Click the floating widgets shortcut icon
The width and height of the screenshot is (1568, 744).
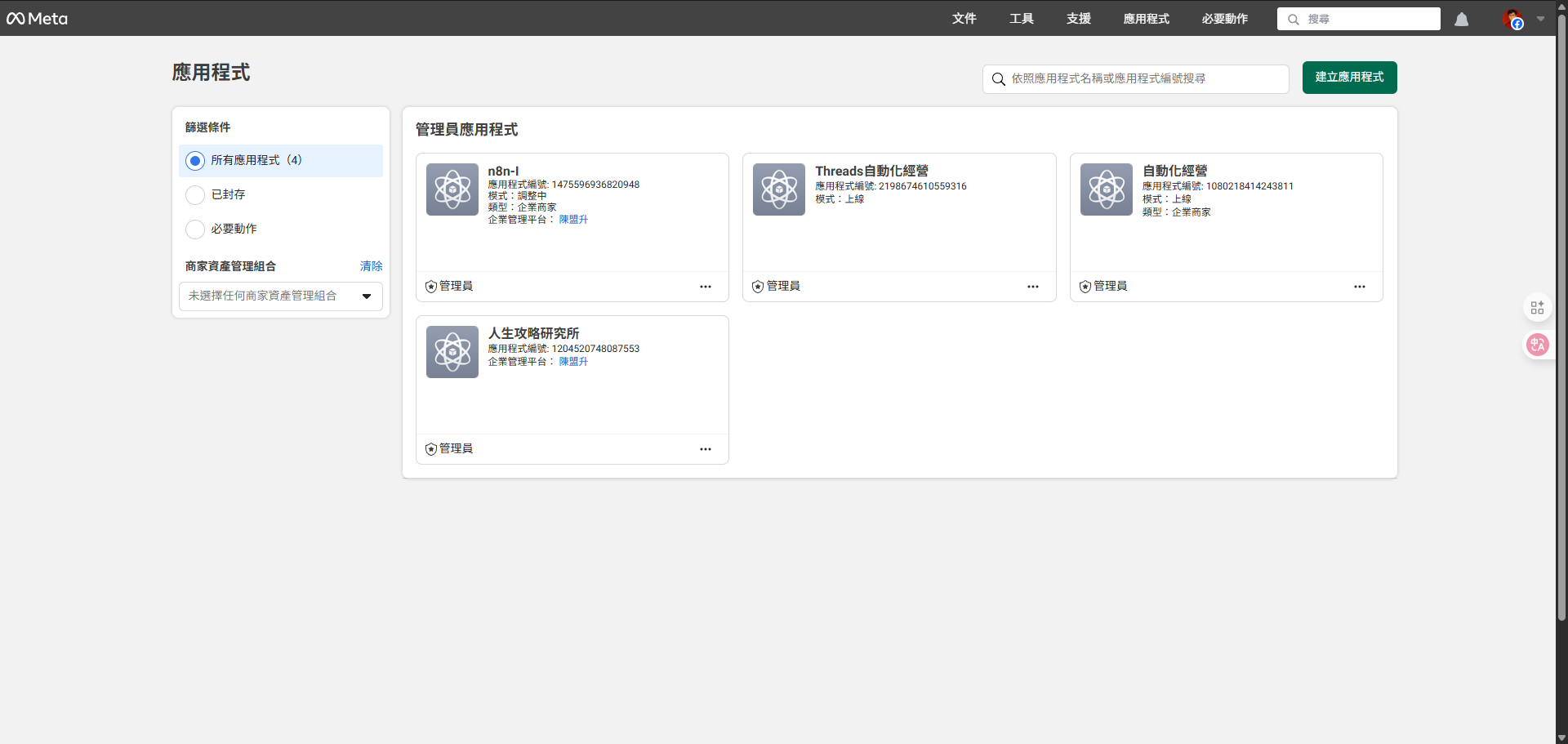1538,307
